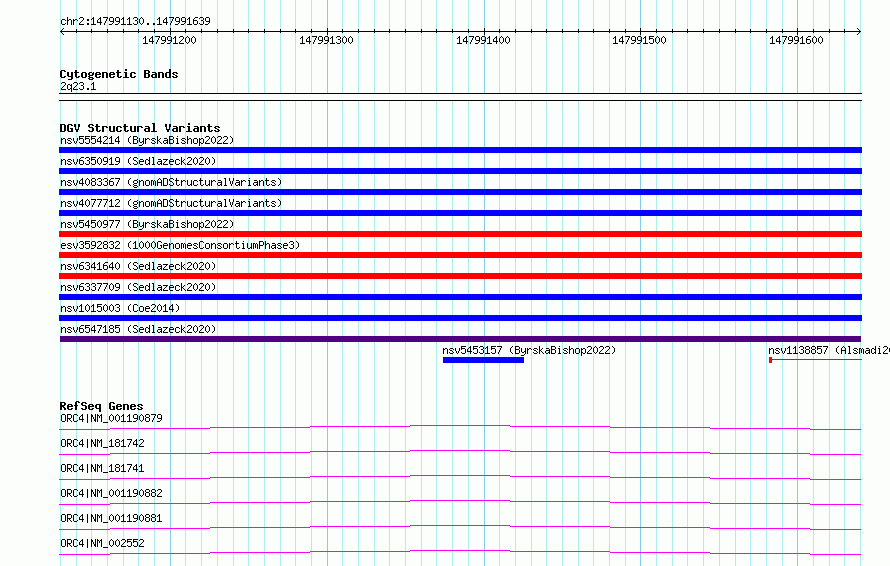890x566 pixels.
Task: Open the nsv6337709 (Sedlazeck2020) label
Action: [x=138, y=287]
